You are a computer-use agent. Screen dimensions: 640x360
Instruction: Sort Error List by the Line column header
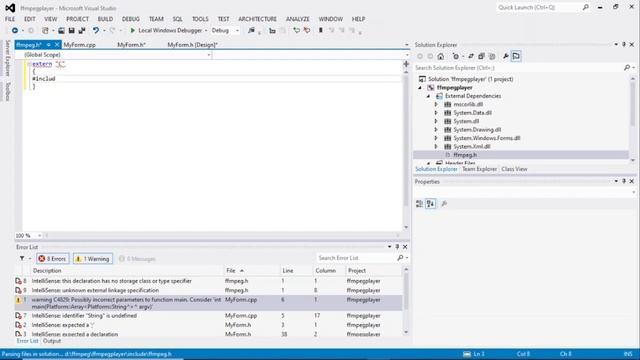point(297,271)
